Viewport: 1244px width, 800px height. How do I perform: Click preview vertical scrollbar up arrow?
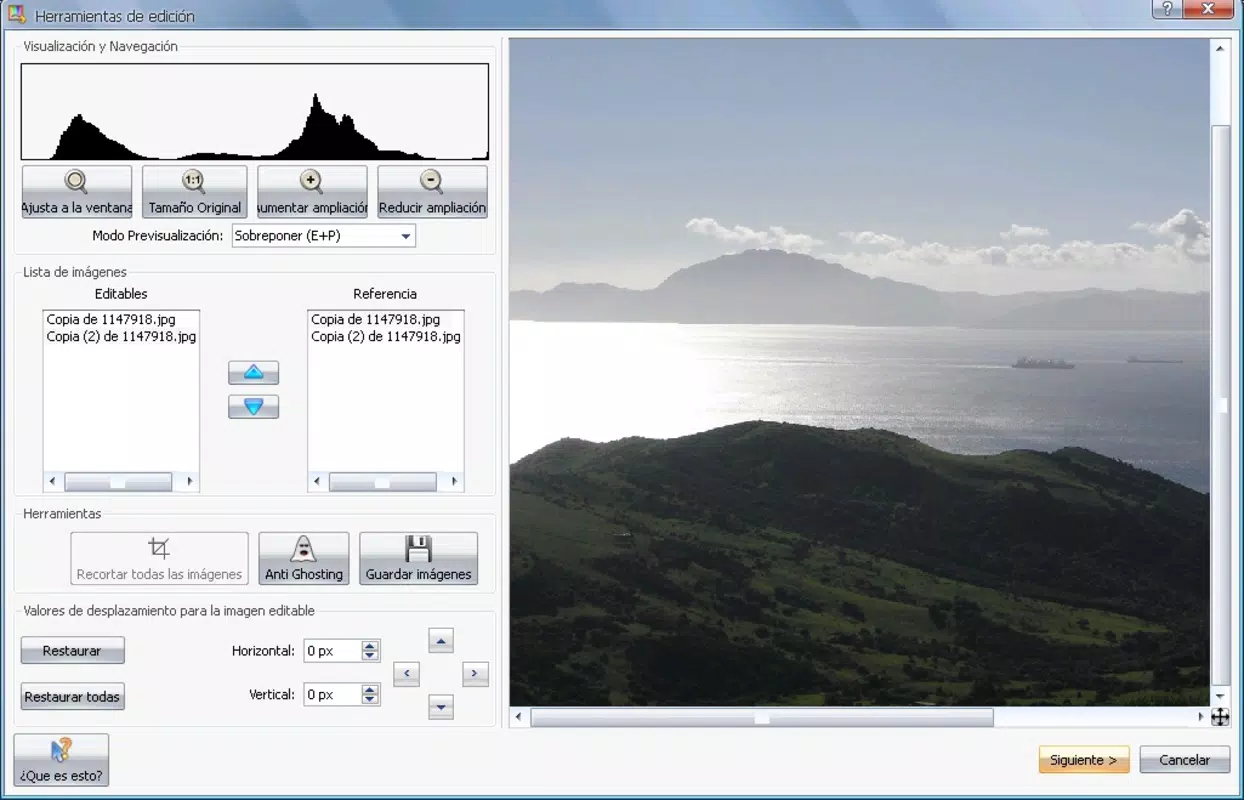tap(1220, 47)
